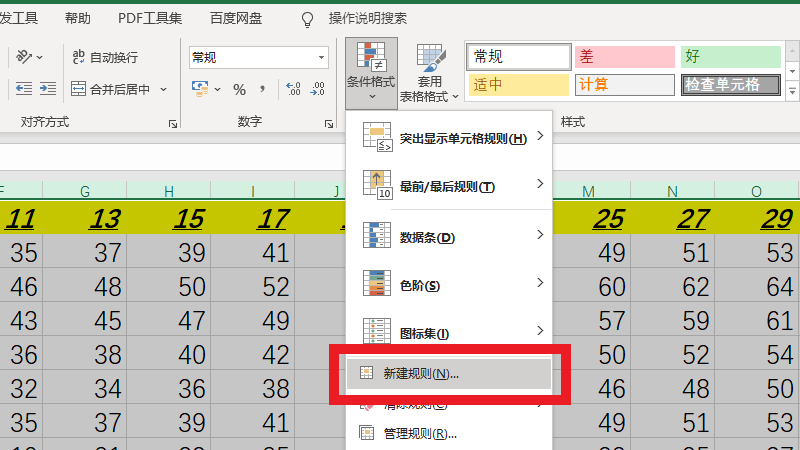
Task: Increase decimal places button
Action: 293,89
